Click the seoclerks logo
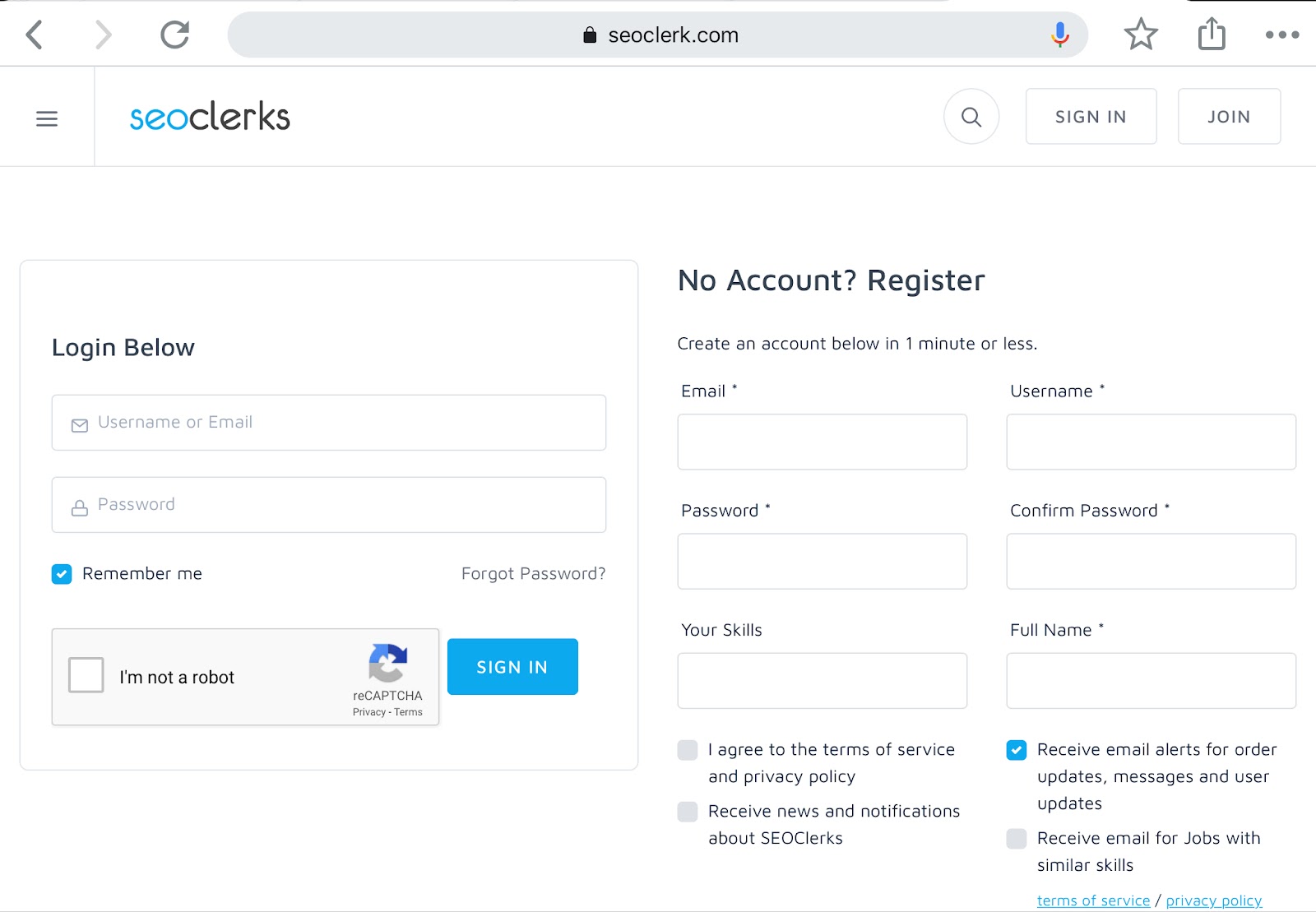 pyautogui.click(x=210, y=117)
